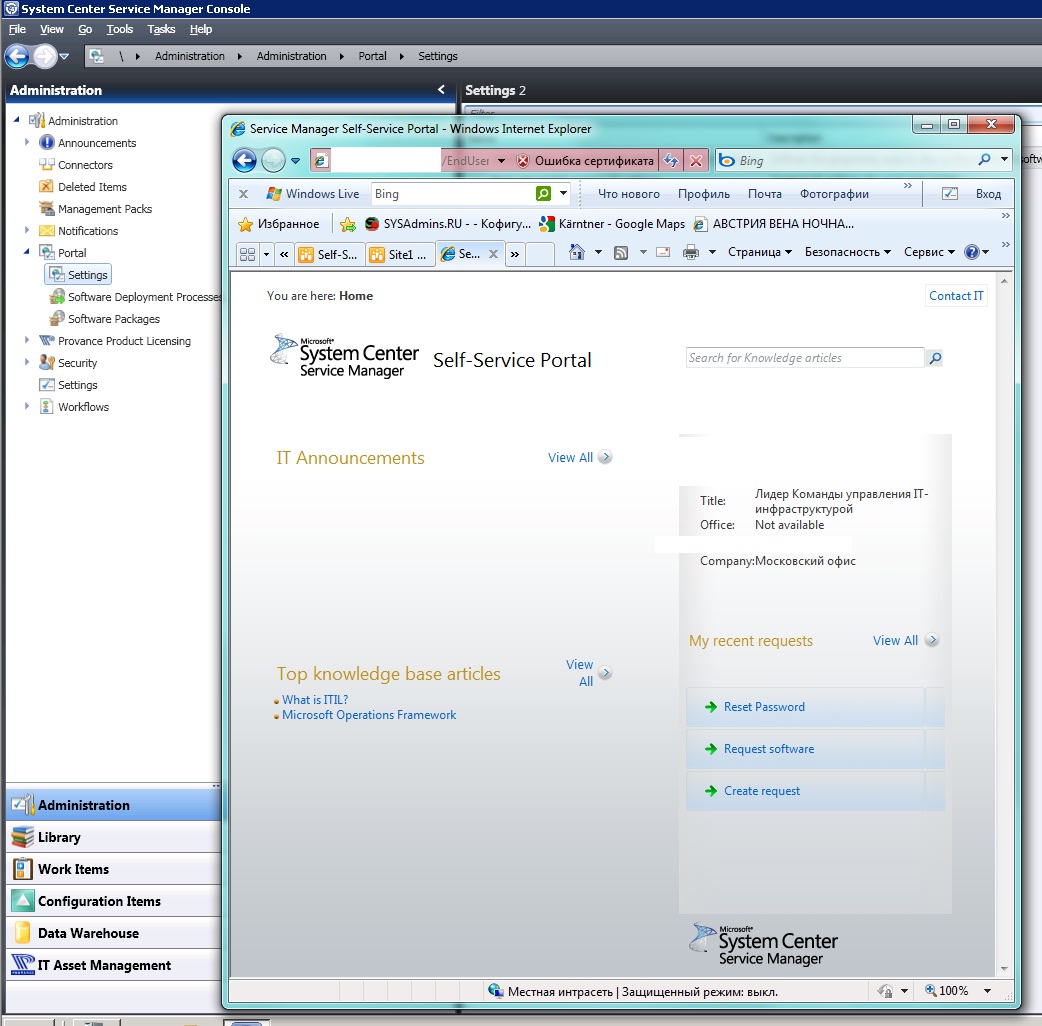Expand the Workflows tree node

pyautogui.click(x=27, y=405)
